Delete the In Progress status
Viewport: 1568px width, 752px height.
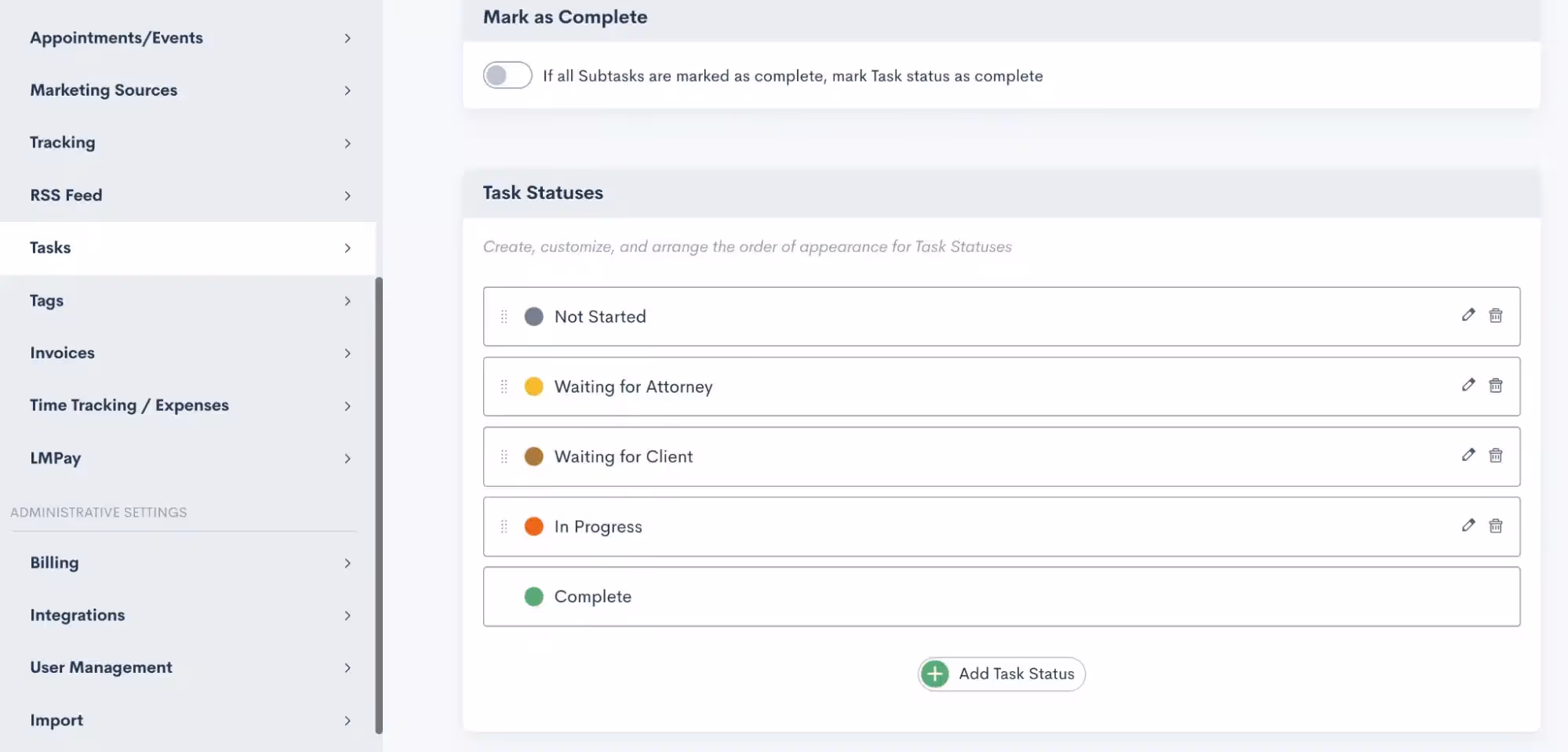tap(1496, 525)
